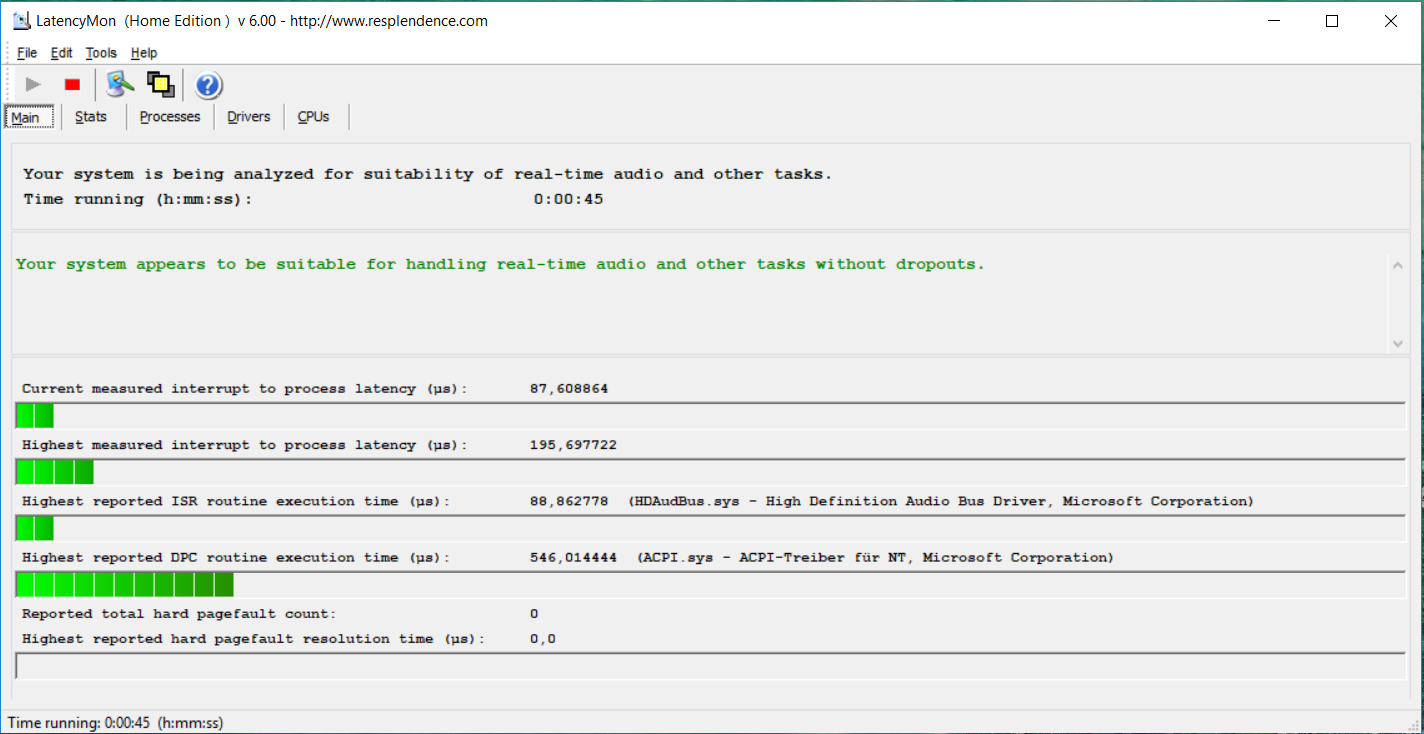Image resolution: width=1424 pixels, height=734 pixels.
Task: Switch to the Processes tab
Action: click(170, 117)
